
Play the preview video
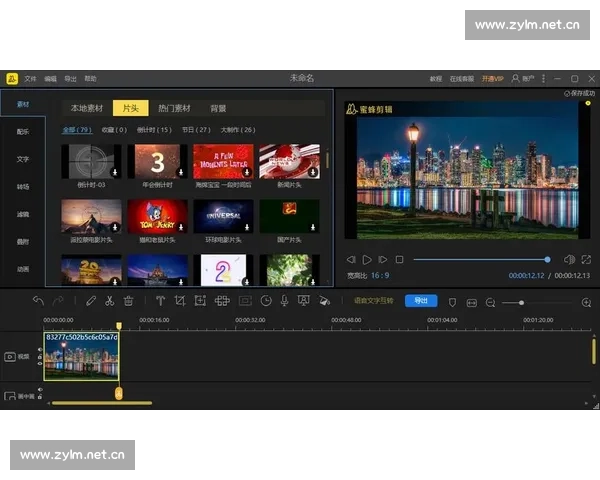coord(367,260)
